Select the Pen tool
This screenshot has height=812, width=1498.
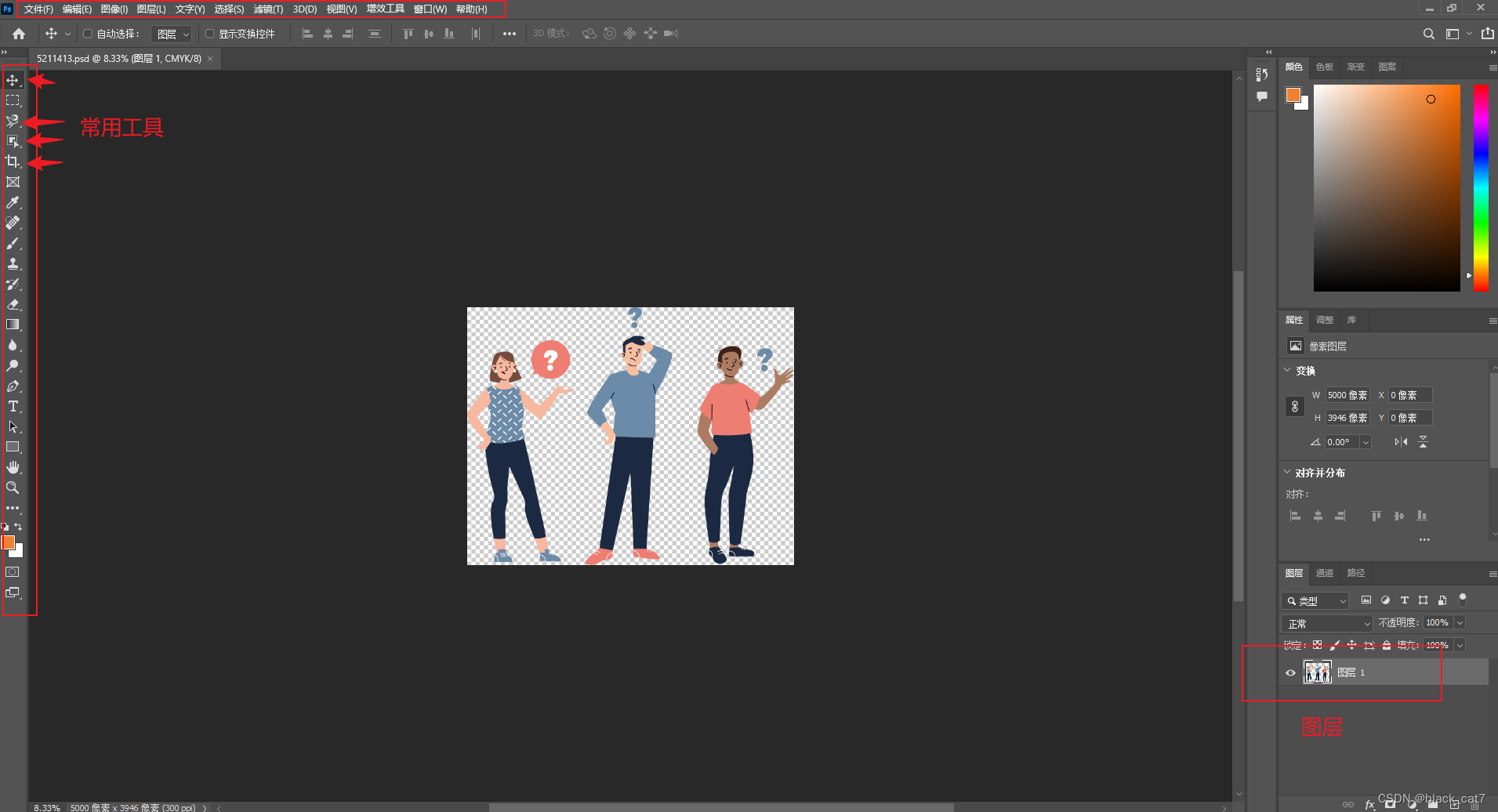click(x=13, y=386)
